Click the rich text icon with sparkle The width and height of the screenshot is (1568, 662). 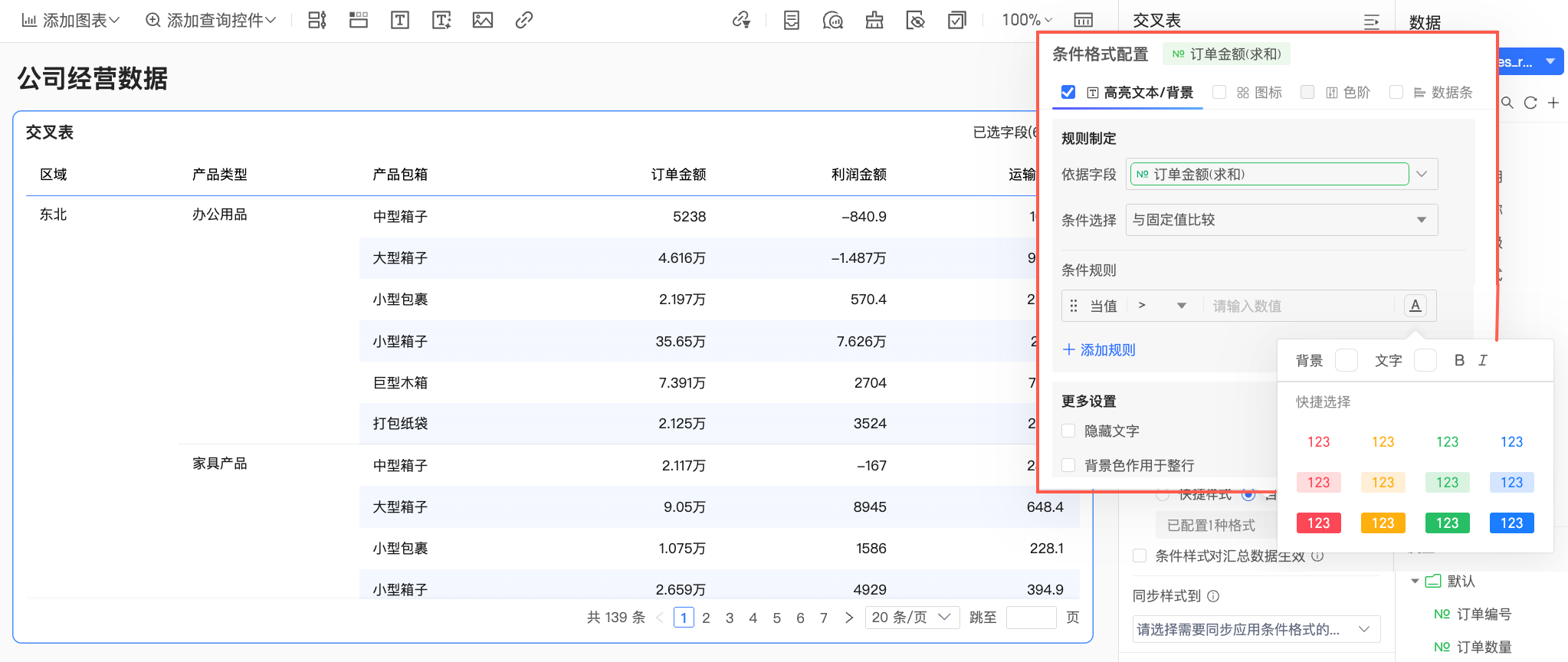pyautogui.click(x=441, y=20)
